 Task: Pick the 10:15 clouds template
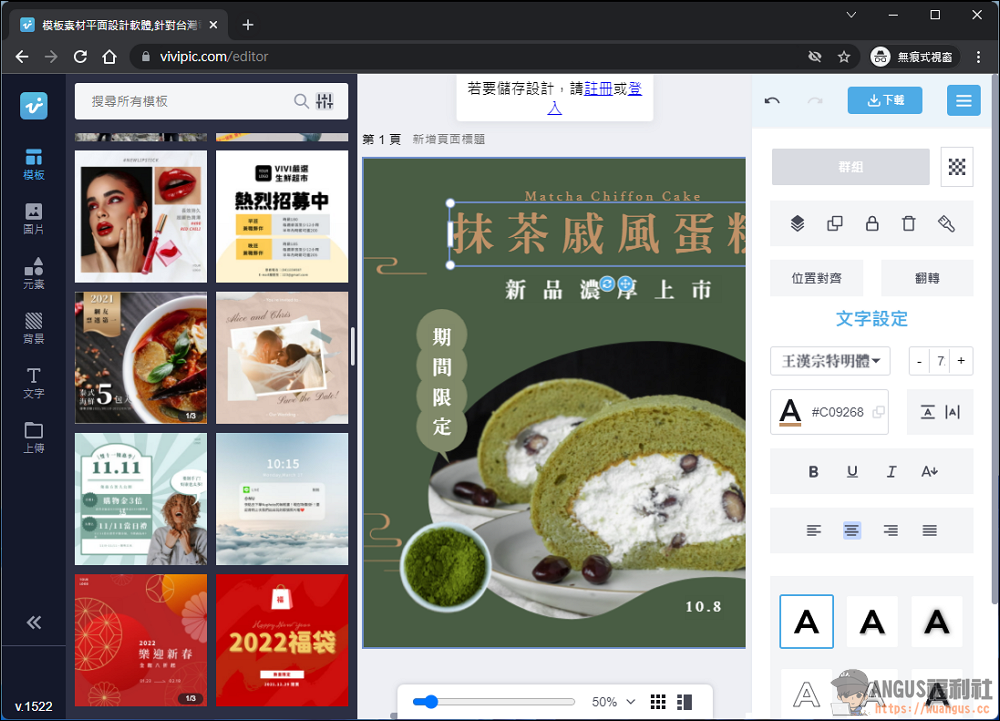click(x=282, y=499)
